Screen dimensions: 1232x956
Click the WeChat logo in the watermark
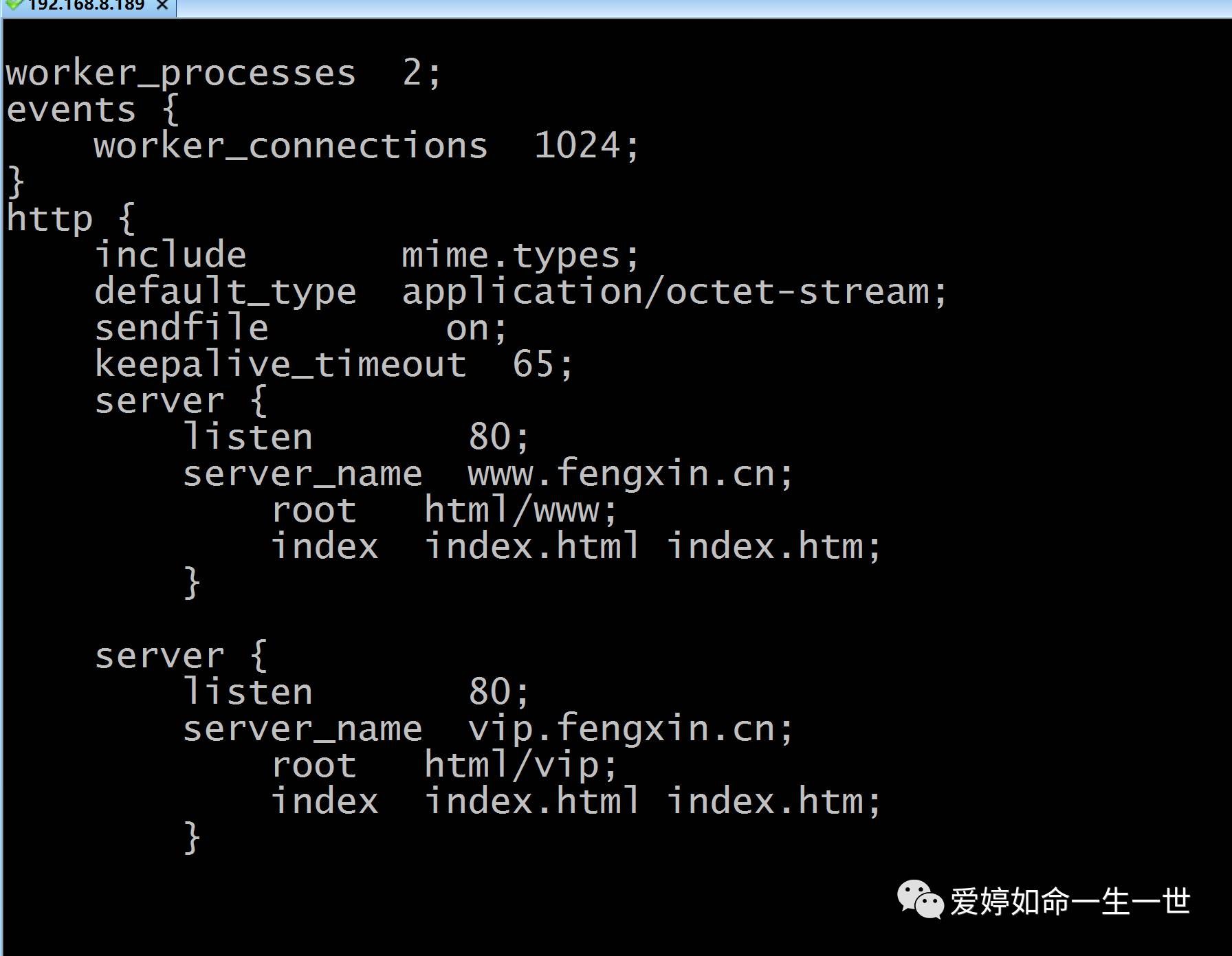920,900
